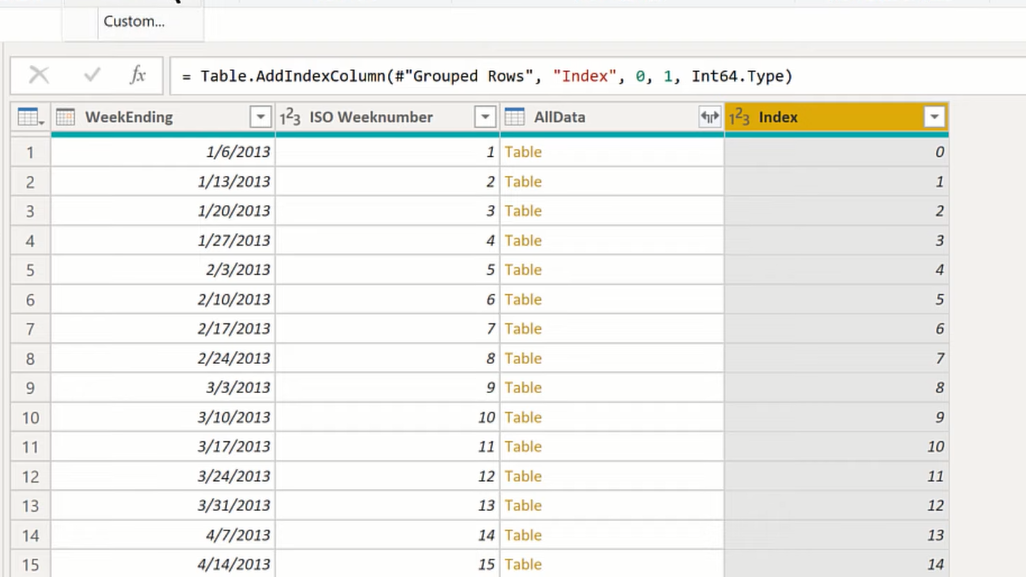The image size is (1026, 577).
Task: Select the 1/20/2013 date cell
Action: [x=164, y=211]
